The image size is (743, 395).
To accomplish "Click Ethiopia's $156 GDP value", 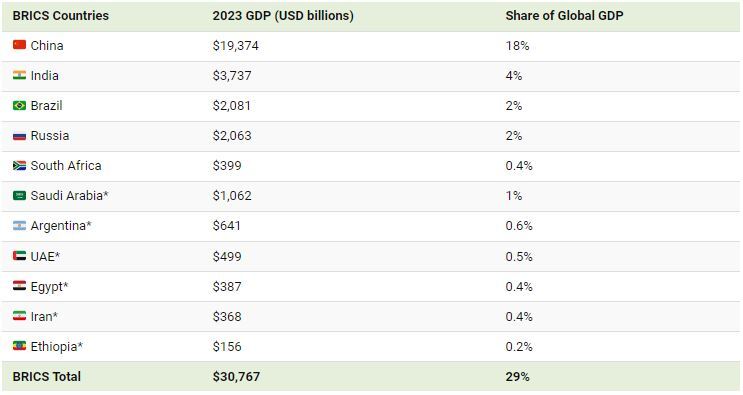I will click(227, 347).
